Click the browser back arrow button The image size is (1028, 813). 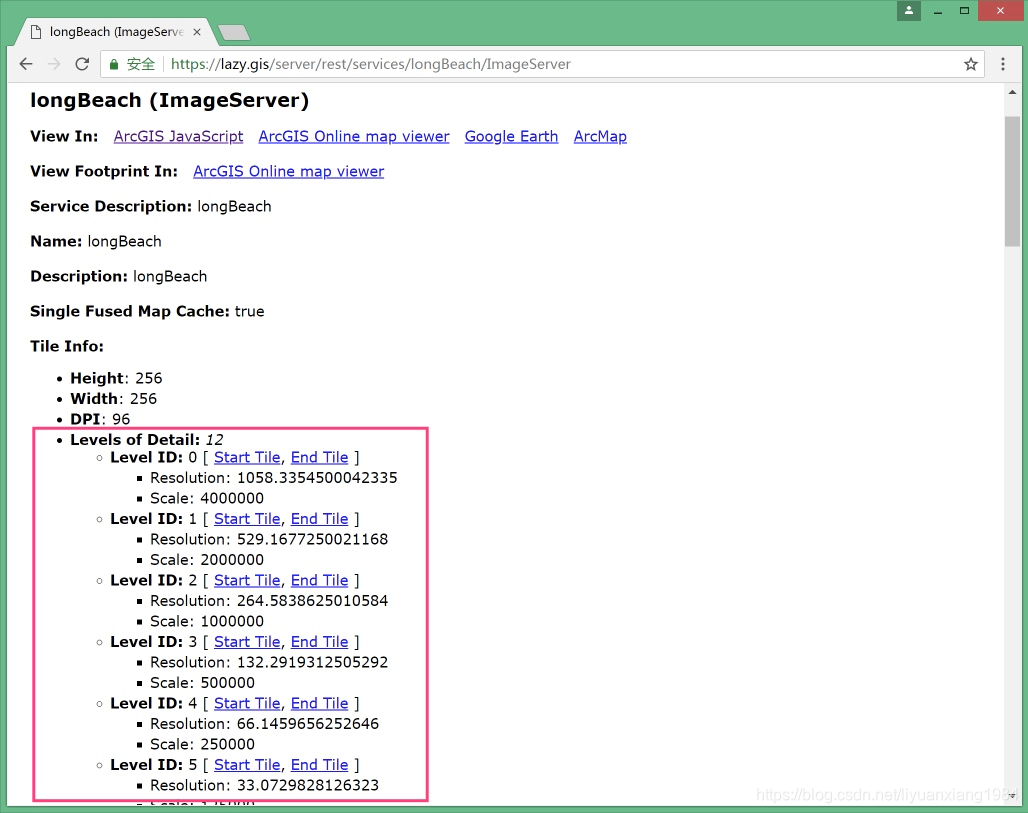coord(26,64)
